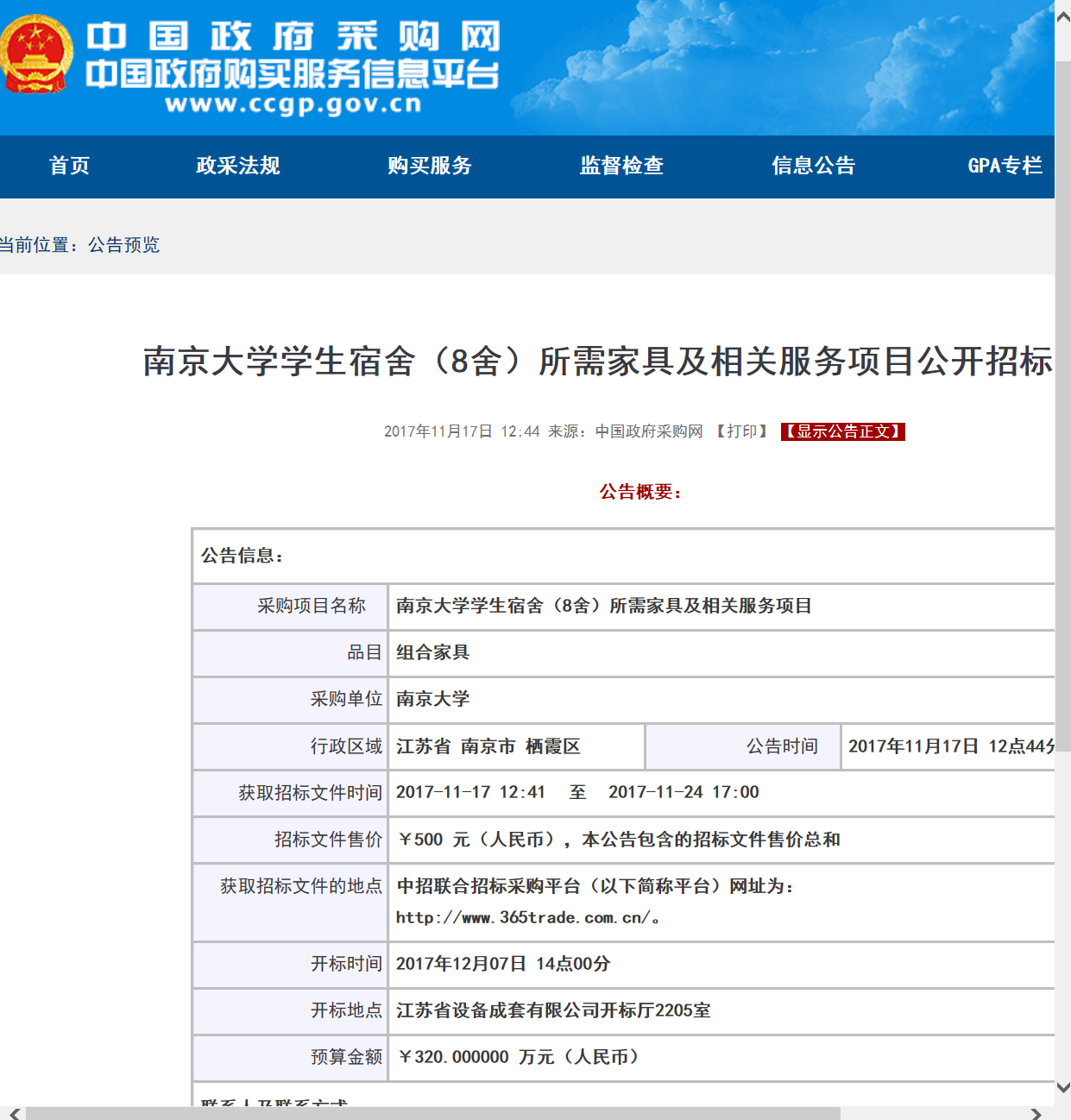Open the 购买服务 menu
The image size is (1071, 1120).
[x=430, y=166]
